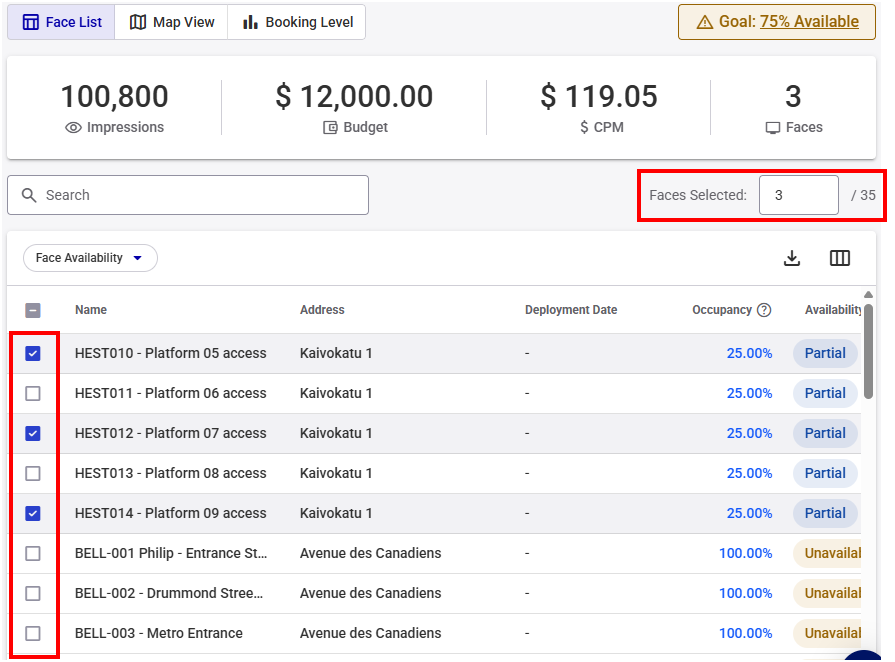
Task: Click the table's vertical scrollbar thumb
Action: [x=868, y=351]
